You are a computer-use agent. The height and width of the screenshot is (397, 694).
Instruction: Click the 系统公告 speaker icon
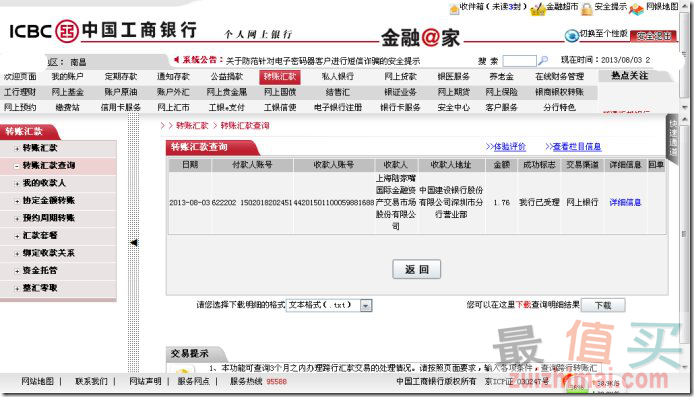pos(177,59)
